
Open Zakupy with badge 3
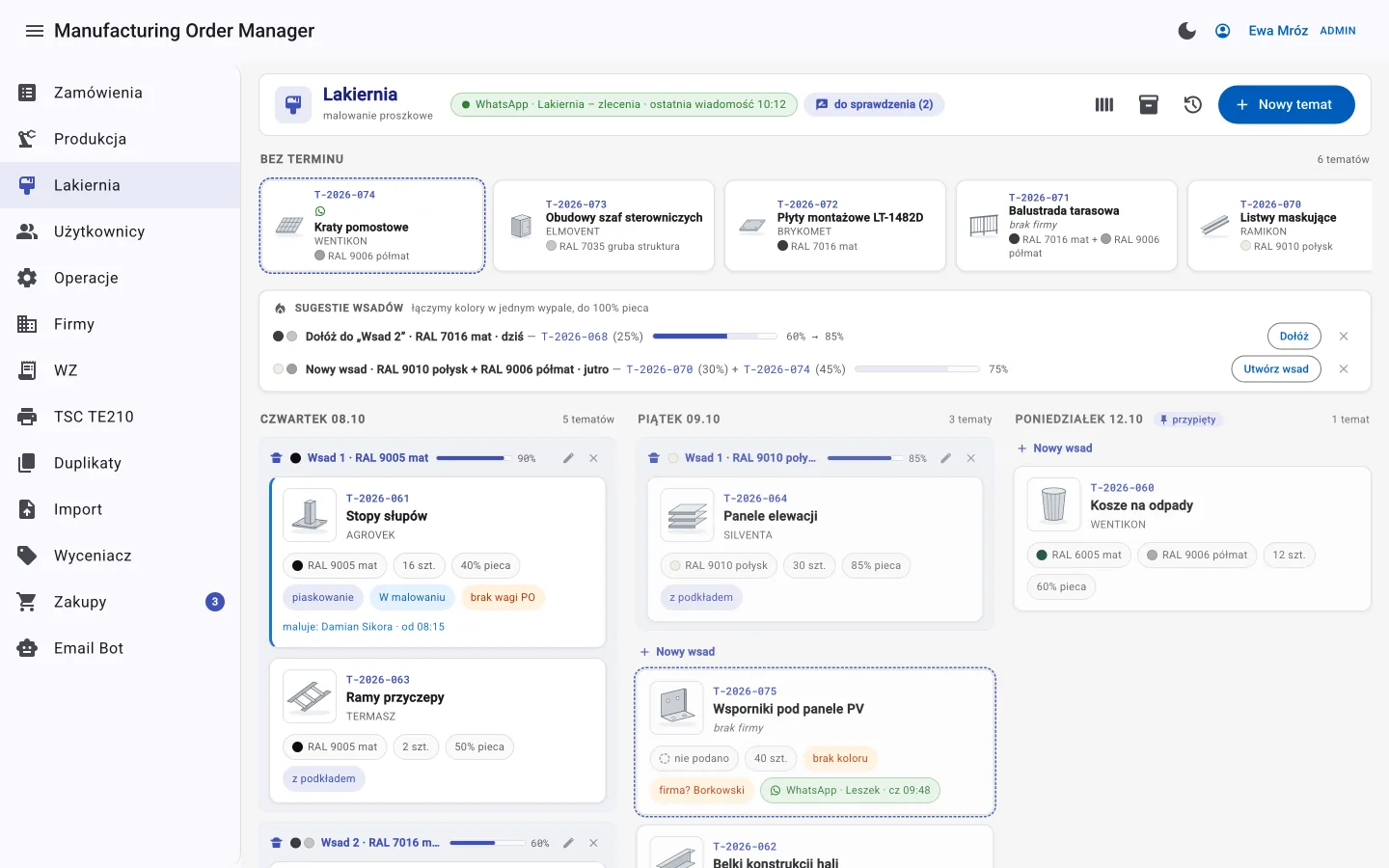[x=120, y=602]
